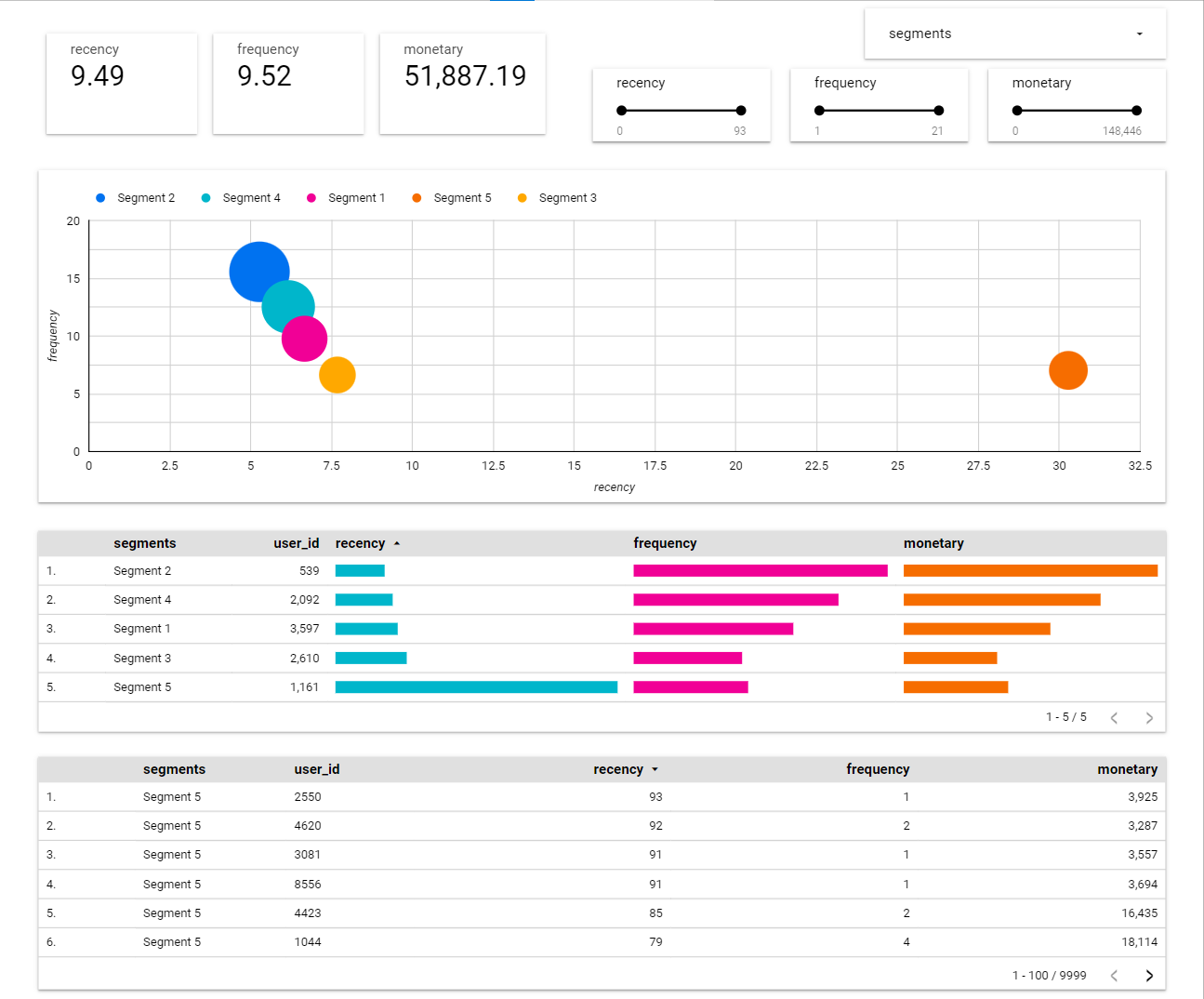Click user_id 1044 in detail table
This screenshot has width=1204, height=999.
(x=308, y=942)
